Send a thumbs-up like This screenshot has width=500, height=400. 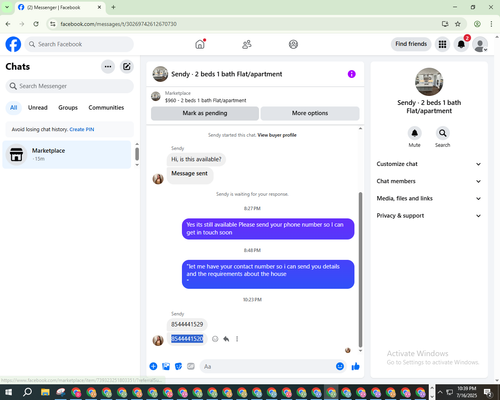(356, 366)
